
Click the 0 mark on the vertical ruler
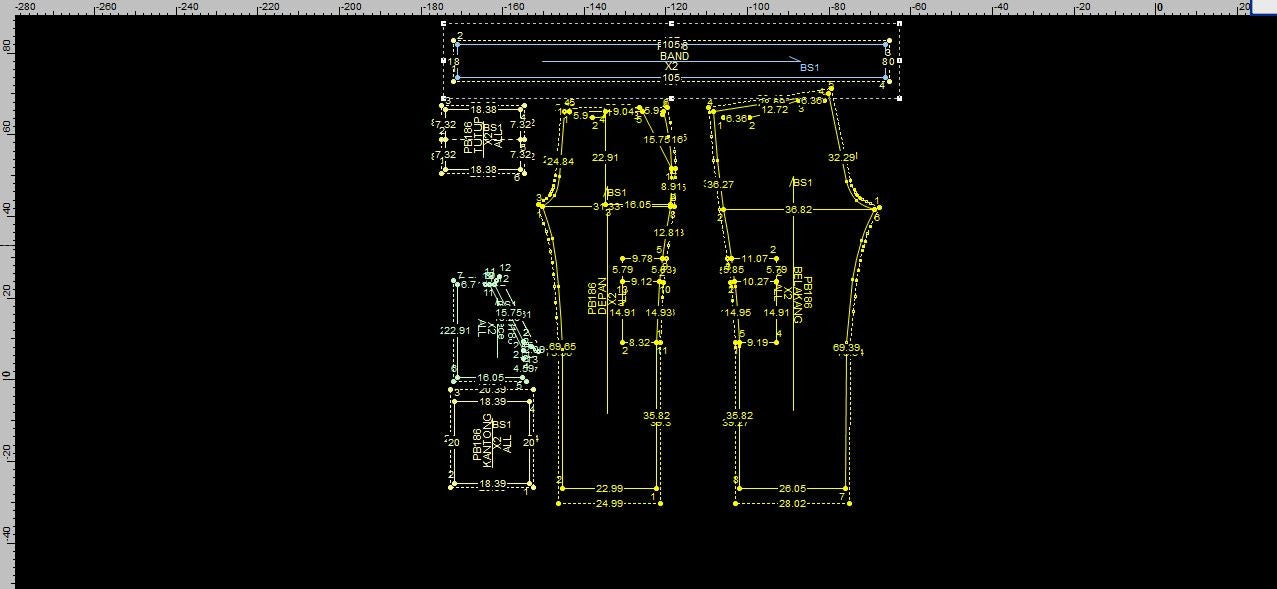7,376
